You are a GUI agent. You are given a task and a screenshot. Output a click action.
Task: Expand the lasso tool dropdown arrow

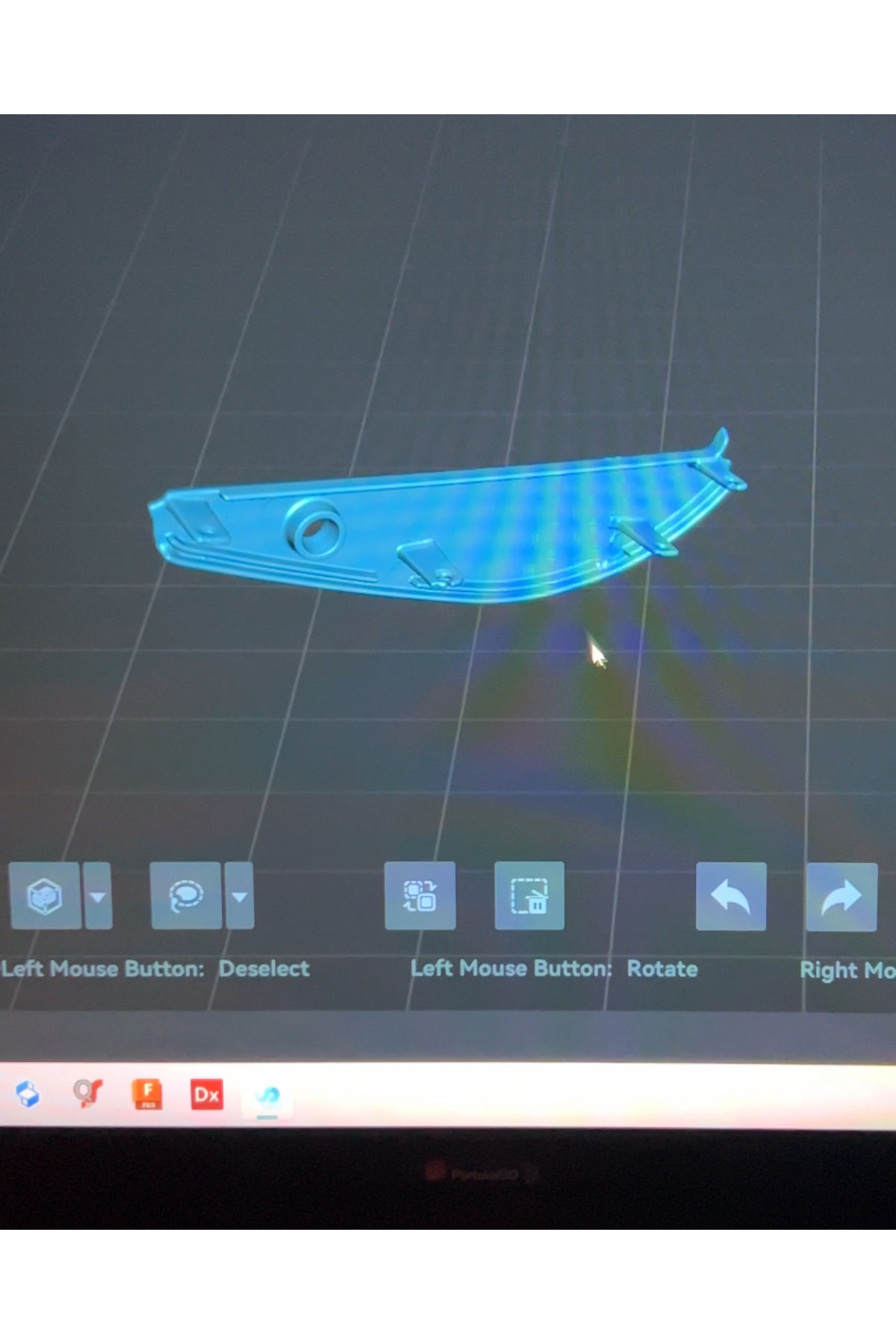point(240,896)
